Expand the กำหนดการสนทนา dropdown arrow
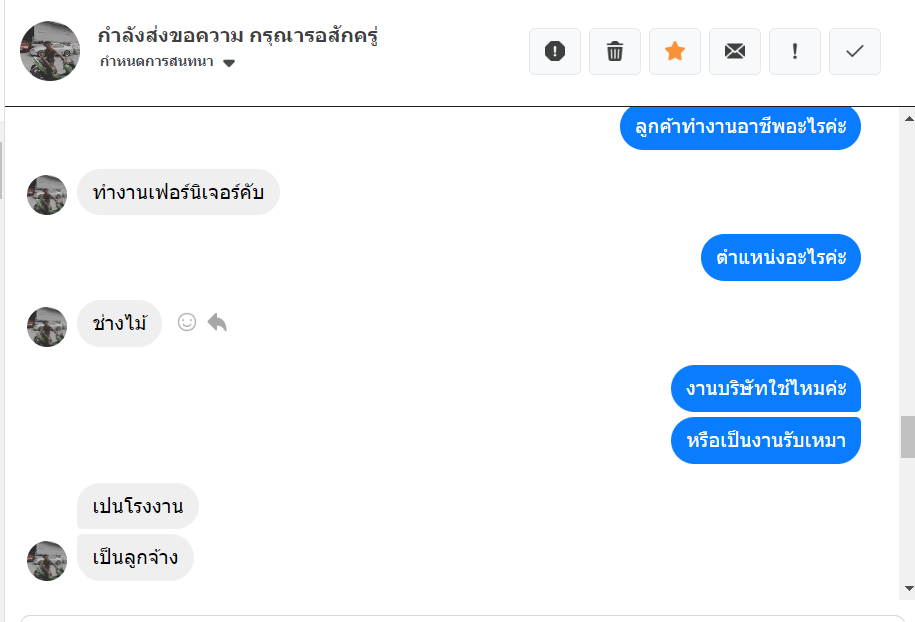 click(x=229, y=63)
